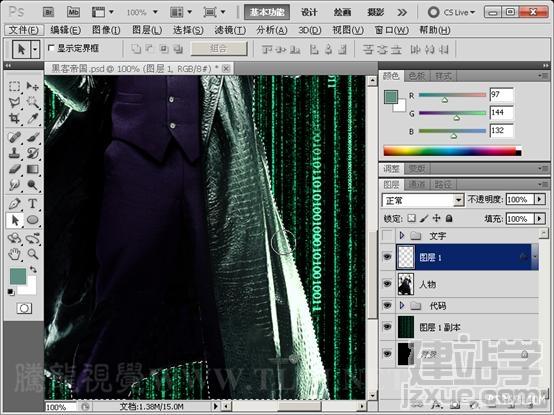
Task: Click the foreground color swatch in Color panel
Action: pos(391,96)
